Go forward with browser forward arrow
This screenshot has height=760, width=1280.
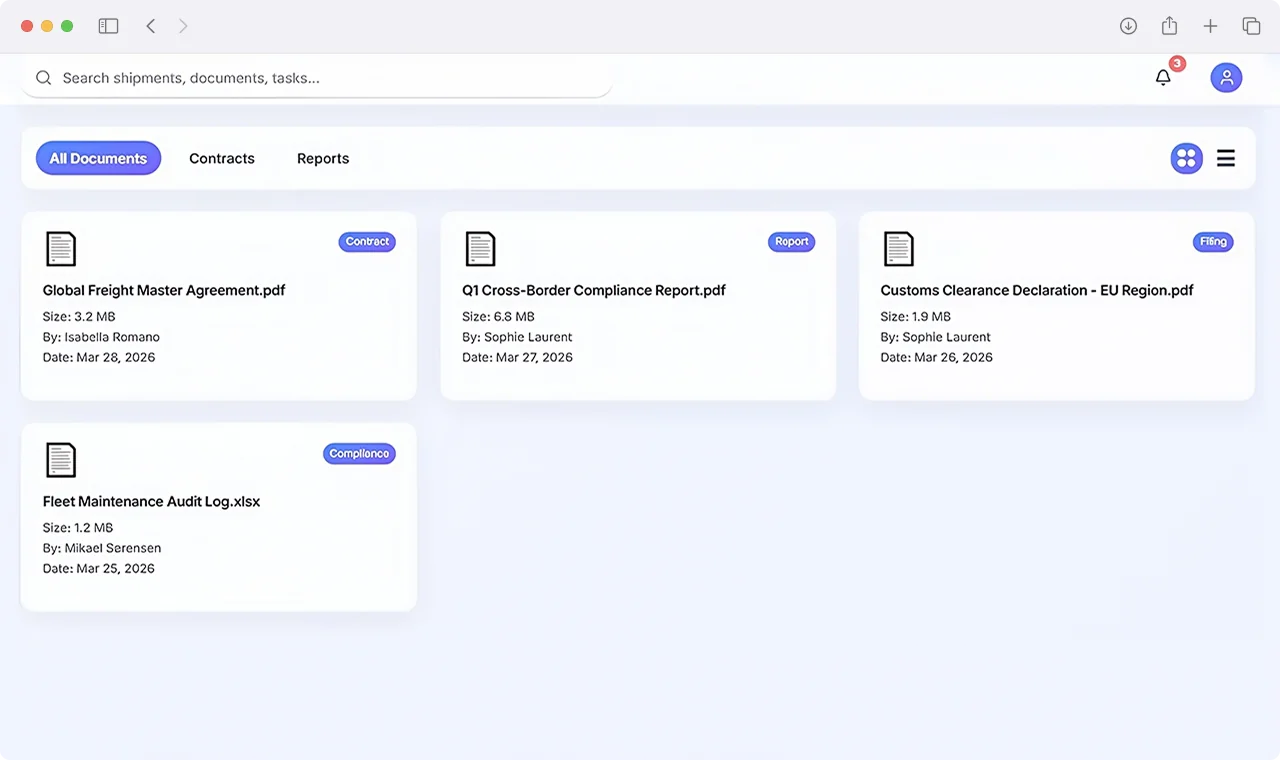pyautogui.click(x=183, y=26)
